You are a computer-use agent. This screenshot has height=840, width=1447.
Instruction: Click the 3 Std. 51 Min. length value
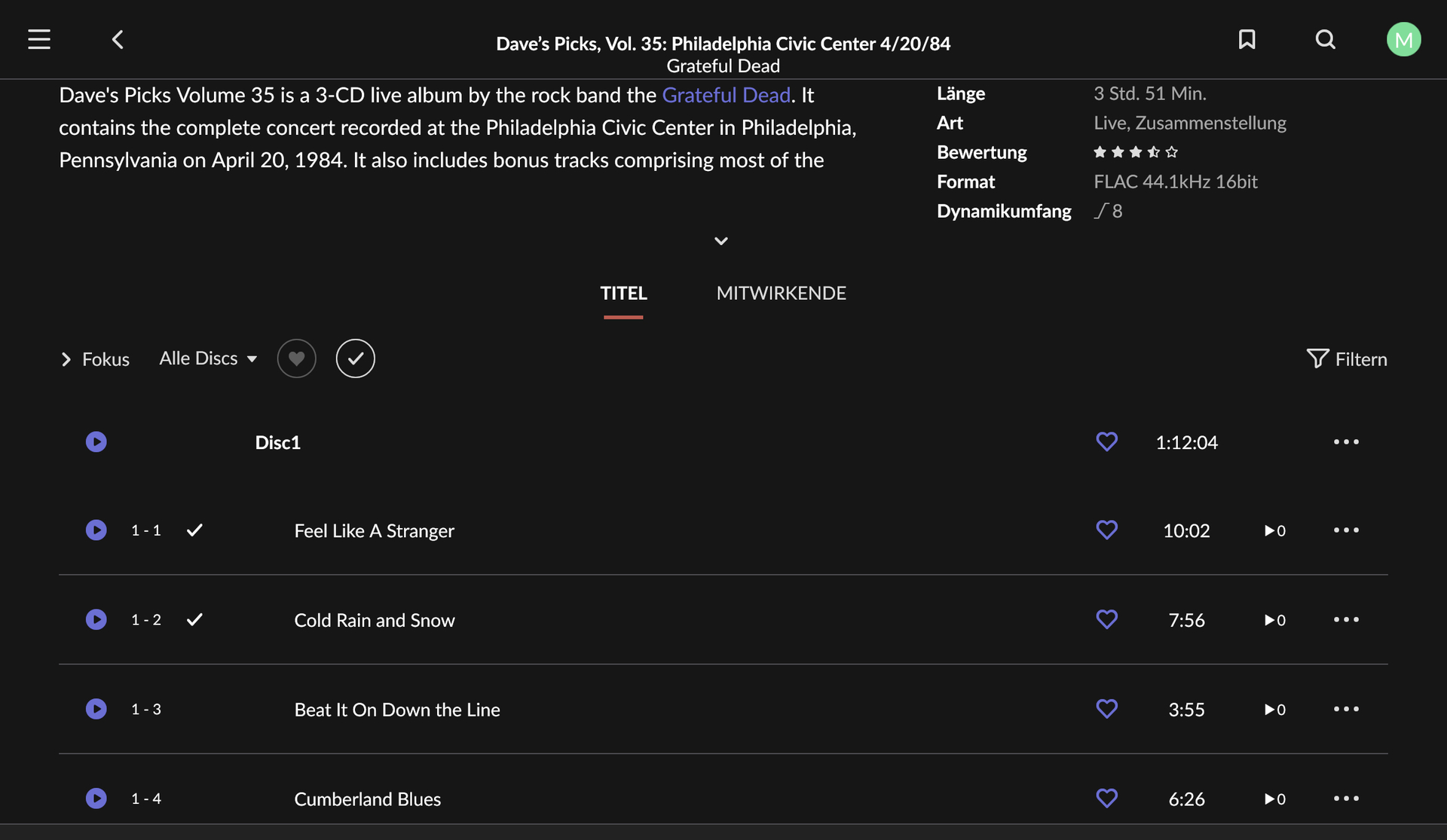[1149, 93]
